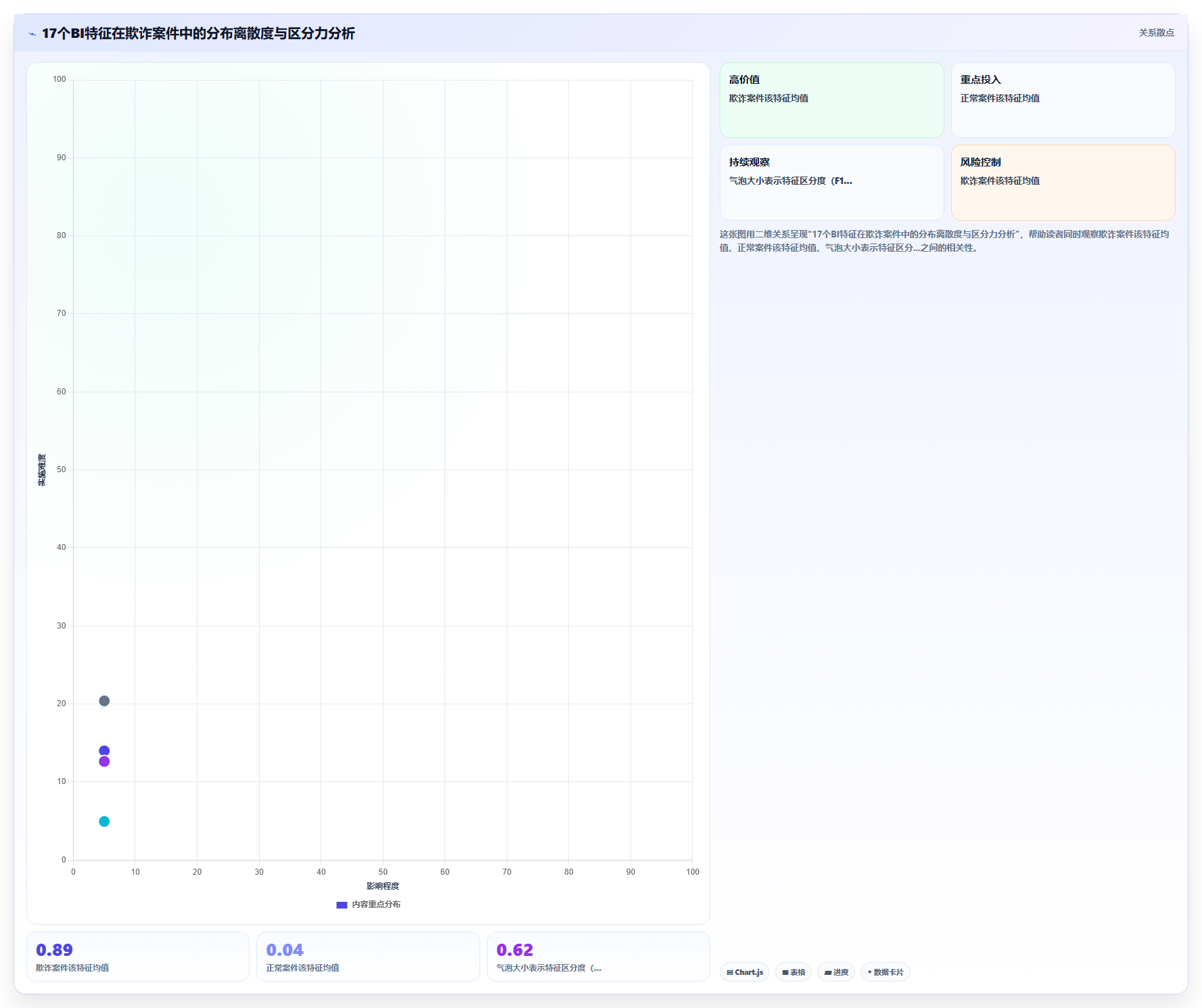The image size is (1202, 1008).
Task: Click the 0.89 欺诈案件该特征均值 stat card
Action: [x=138, y=957]
